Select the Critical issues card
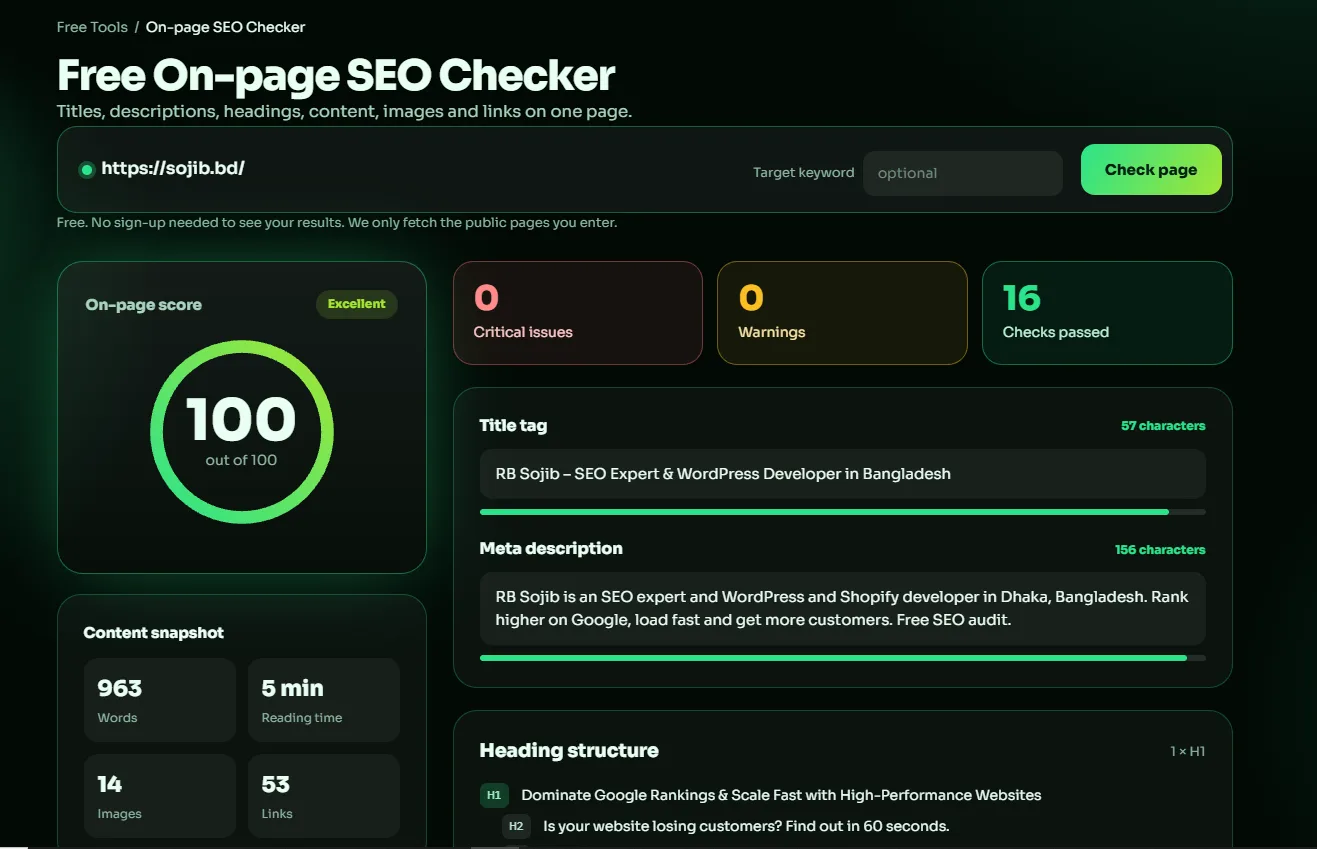The width and height of the screenshot is (1317, 849). 578,313
